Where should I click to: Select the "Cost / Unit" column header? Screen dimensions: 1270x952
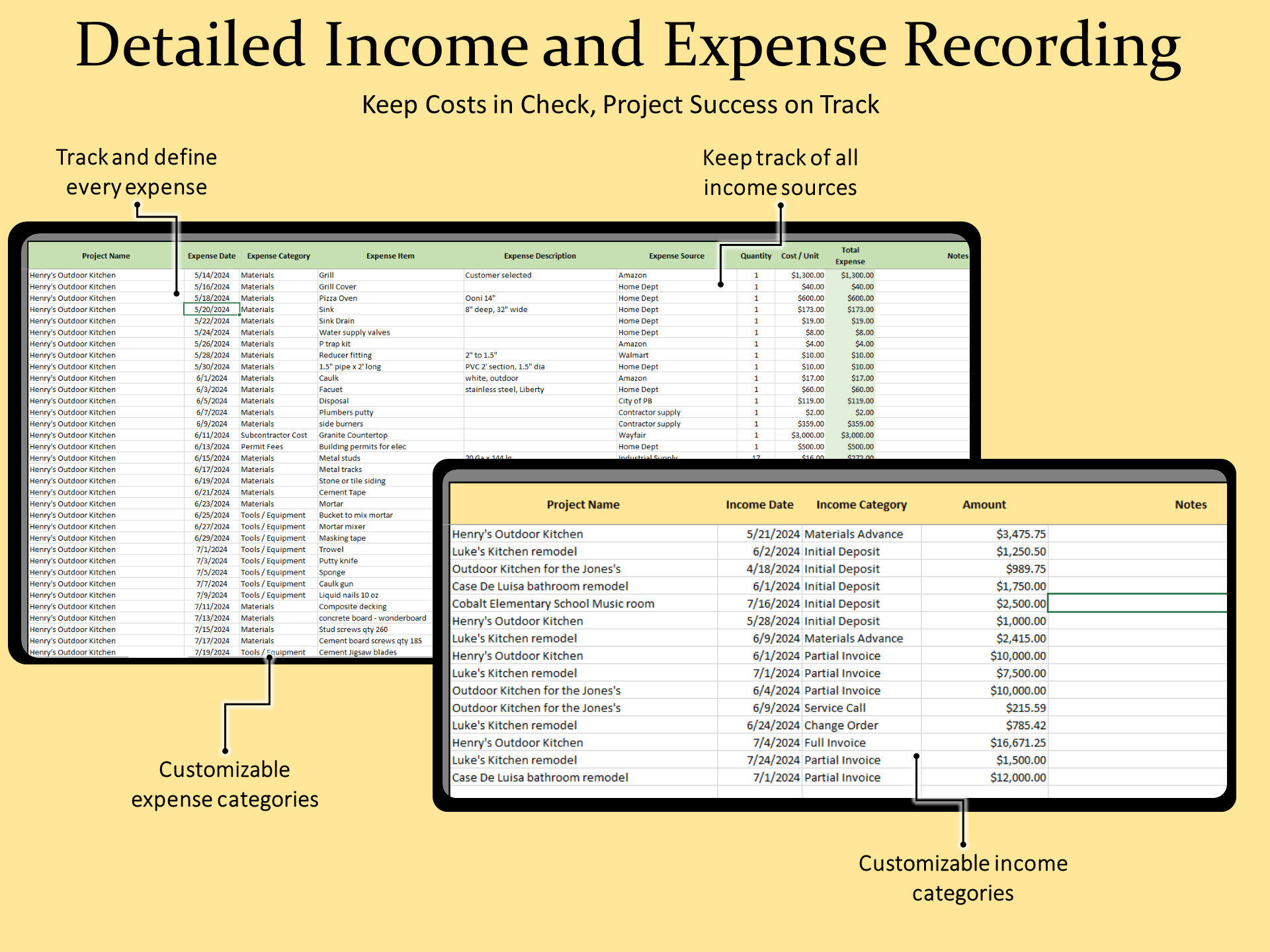pos(800,256)
